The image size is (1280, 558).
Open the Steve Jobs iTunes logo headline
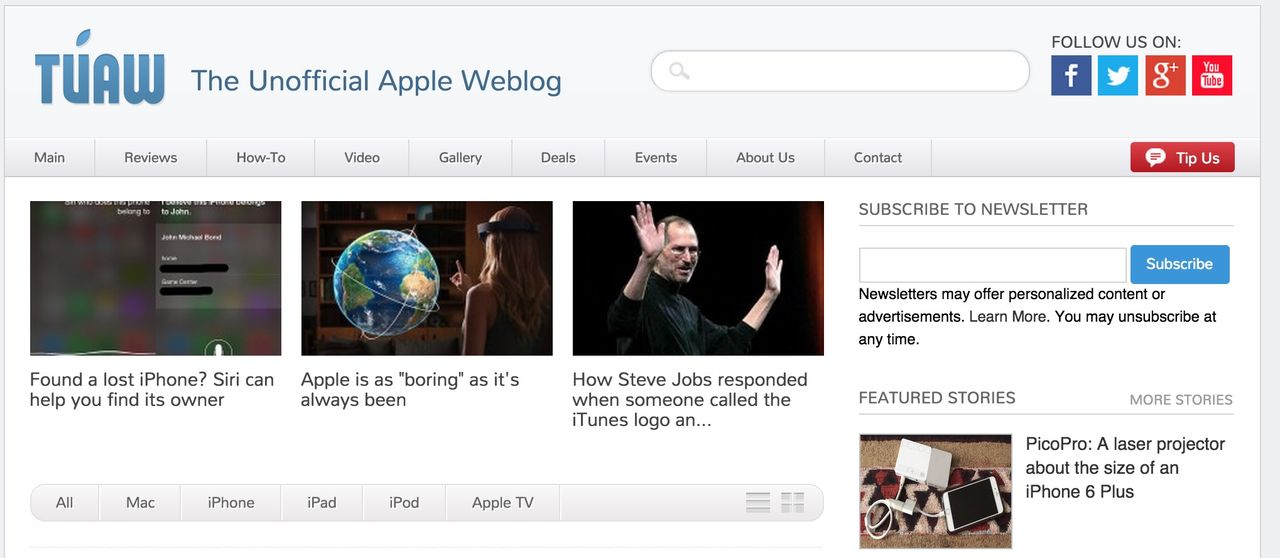(x=690, y=399)
